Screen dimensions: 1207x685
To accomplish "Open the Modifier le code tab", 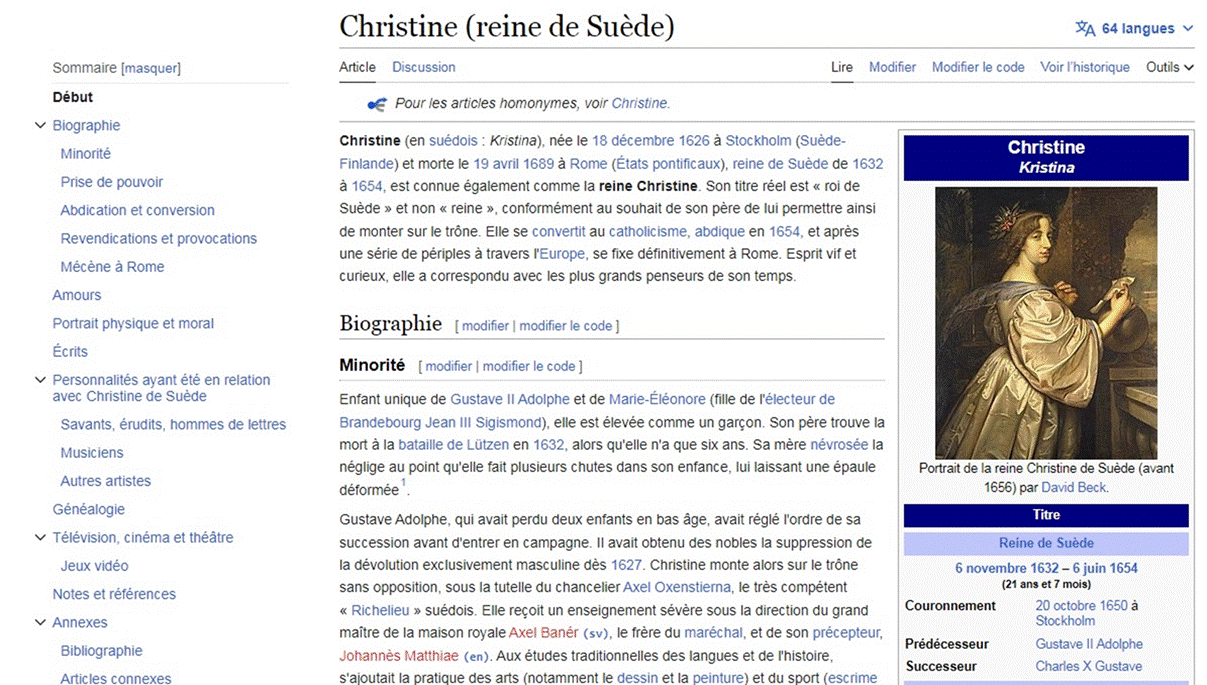I will [x=978, y=67].
